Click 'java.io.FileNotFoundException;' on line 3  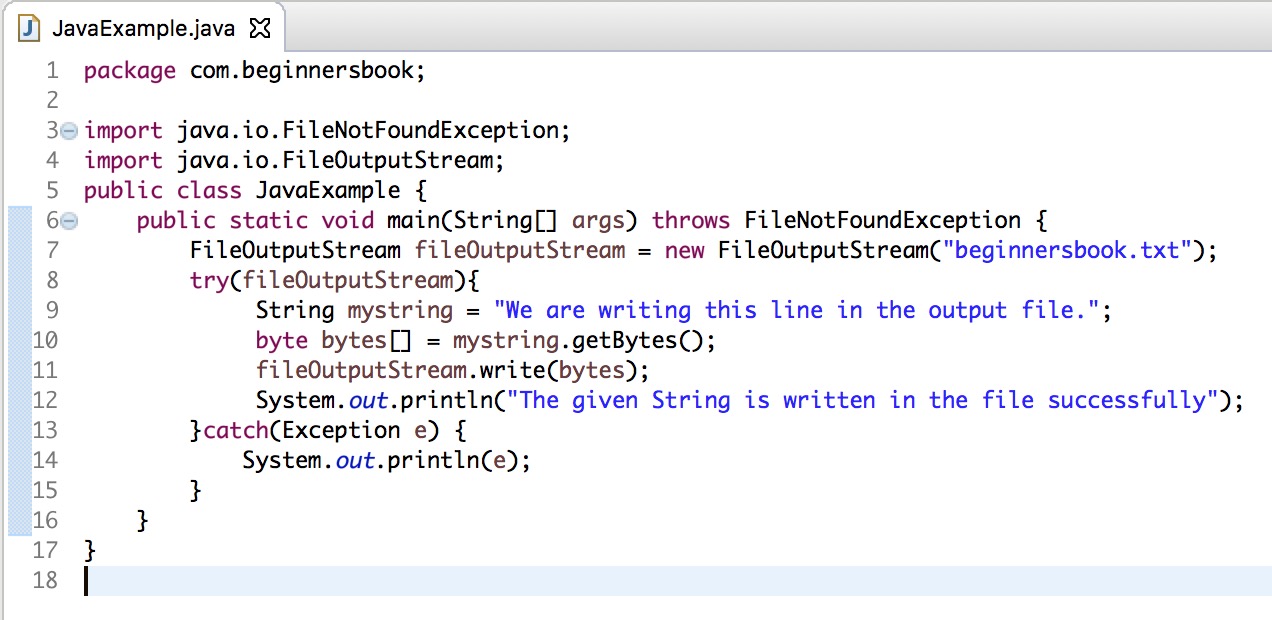coord(373,131)
